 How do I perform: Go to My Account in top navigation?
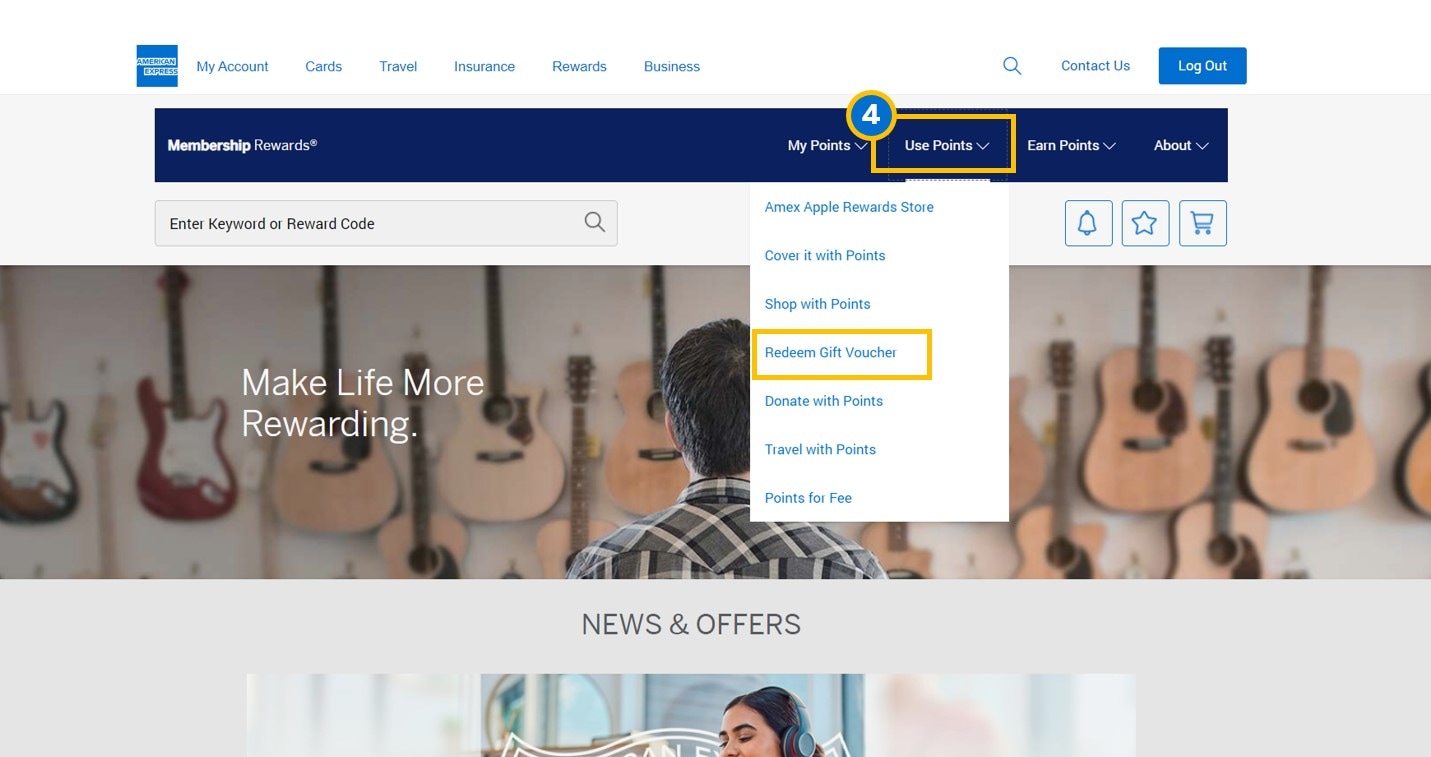point(232,67)
